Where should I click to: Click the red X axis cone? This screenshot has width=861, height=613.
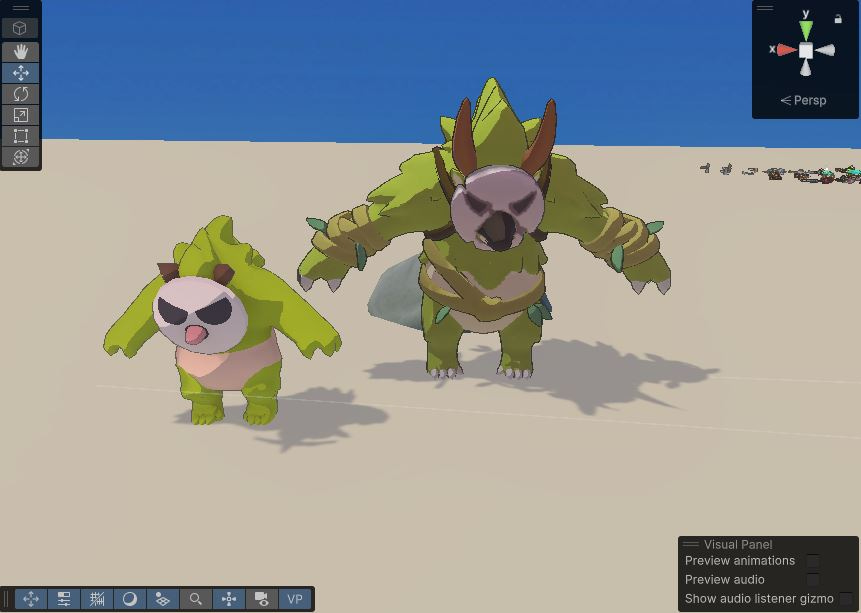786,50
